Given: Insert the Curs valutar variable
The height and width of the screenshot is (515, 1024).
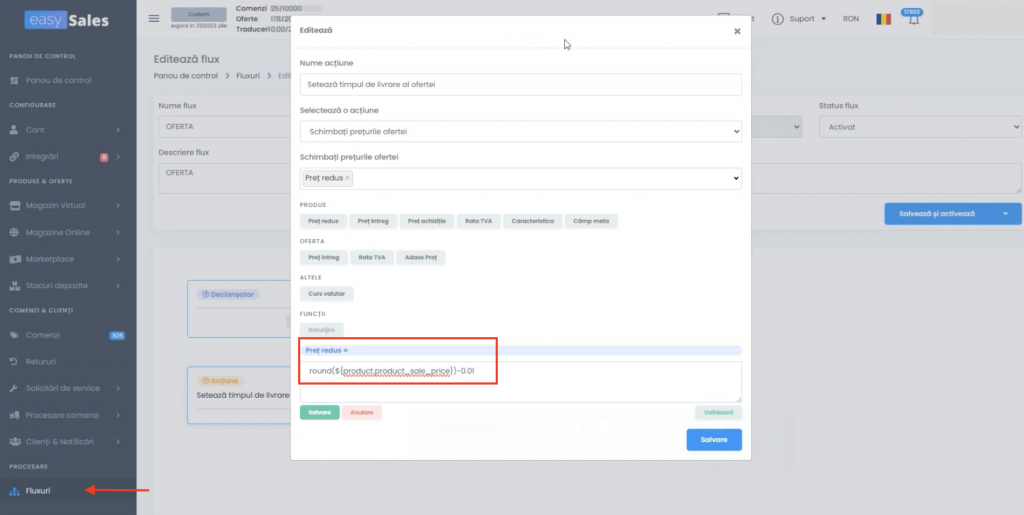Looking at the screenshot, I should pos(326,294).
